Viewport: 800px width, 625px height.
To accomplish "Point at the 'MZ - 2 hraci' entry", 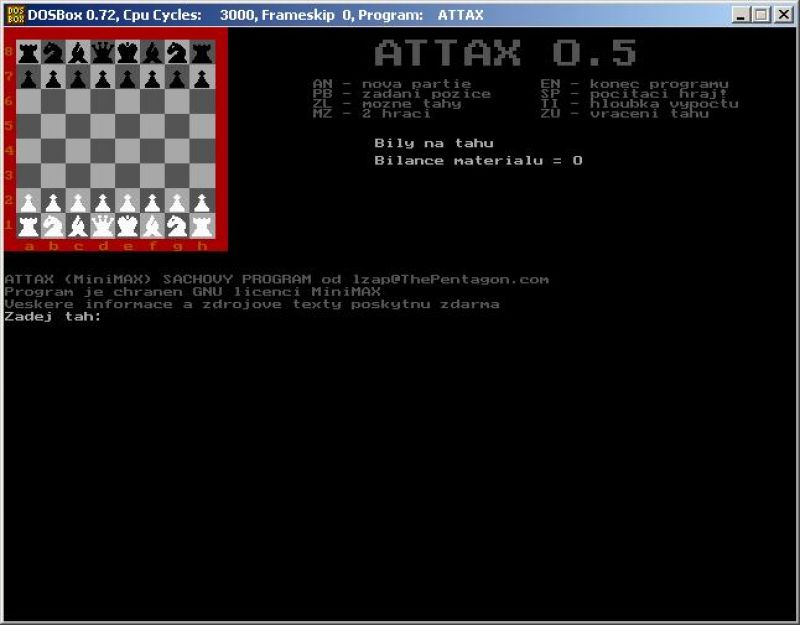I will [x=371, y=113].
